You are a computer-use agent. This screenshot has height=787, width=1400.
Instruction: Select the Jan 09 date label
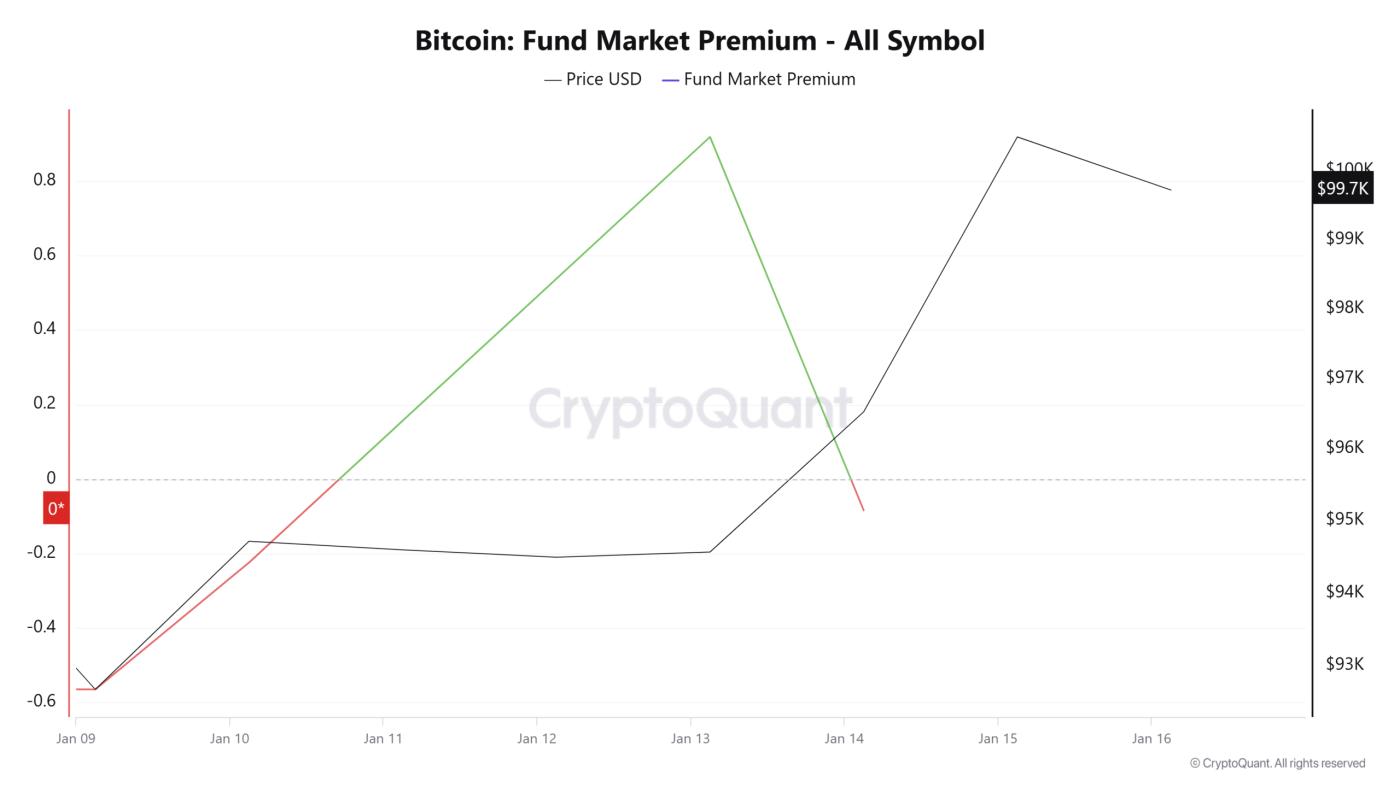pos(76,739)
